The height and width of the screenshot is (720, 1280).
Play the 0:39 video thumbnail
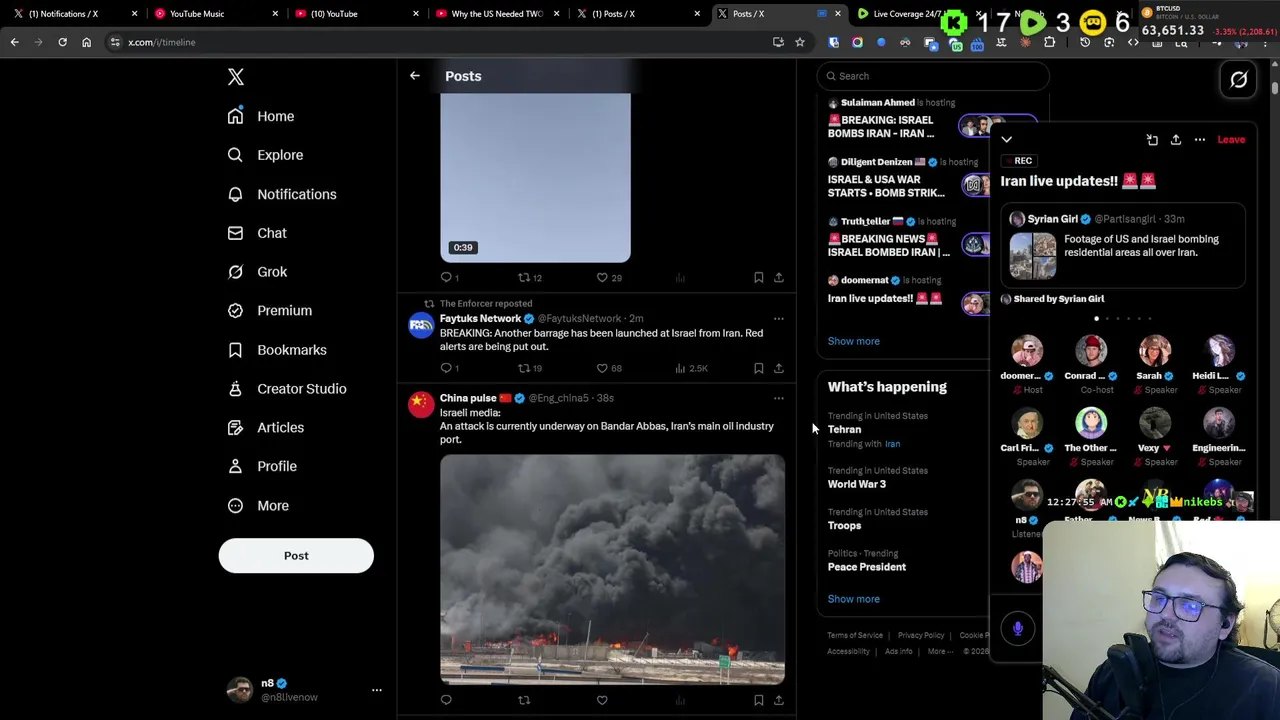click(535, 178)
